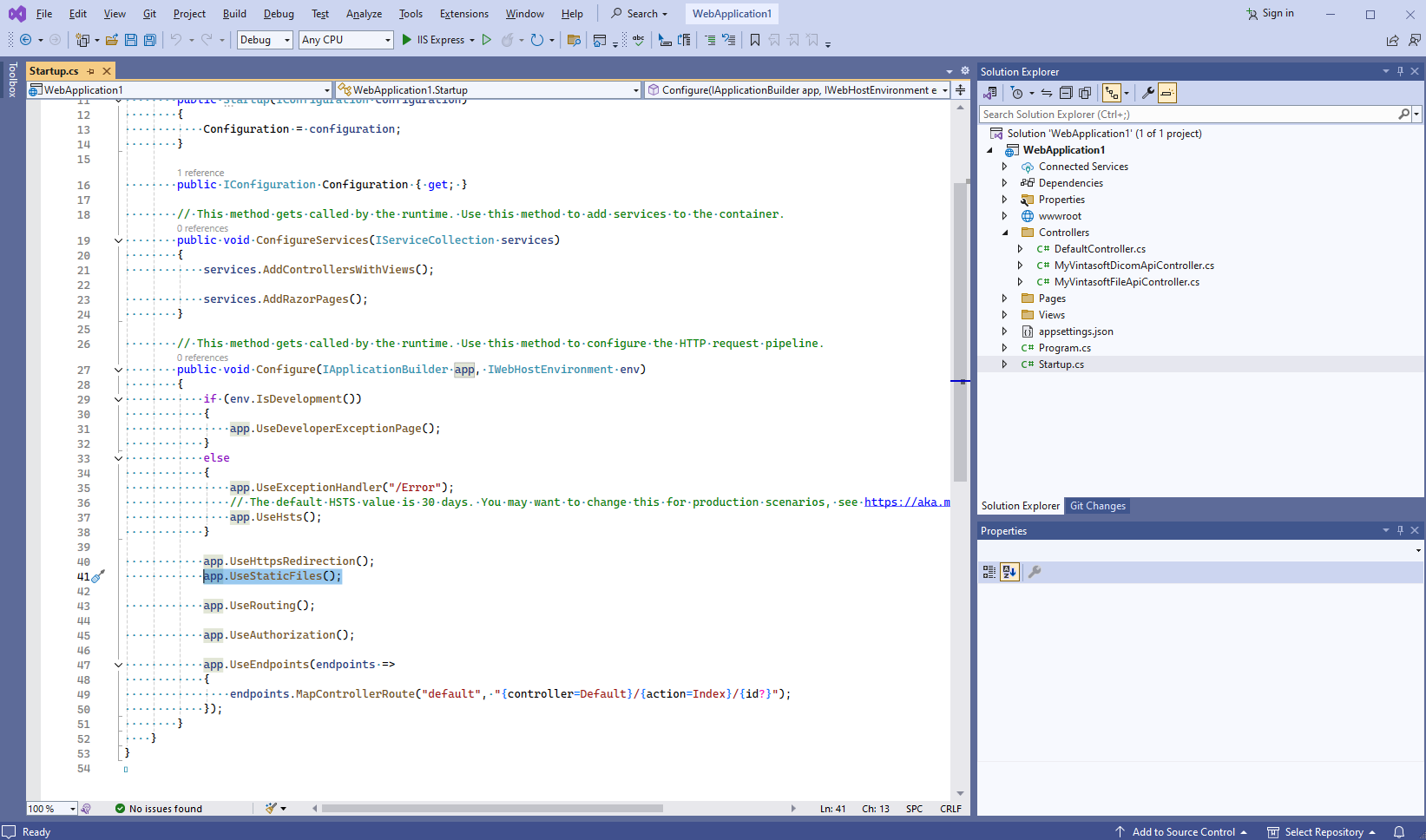1426x840 pixels.
Task: Switch to the Git Changes tab
Action: pos(1097,506)
